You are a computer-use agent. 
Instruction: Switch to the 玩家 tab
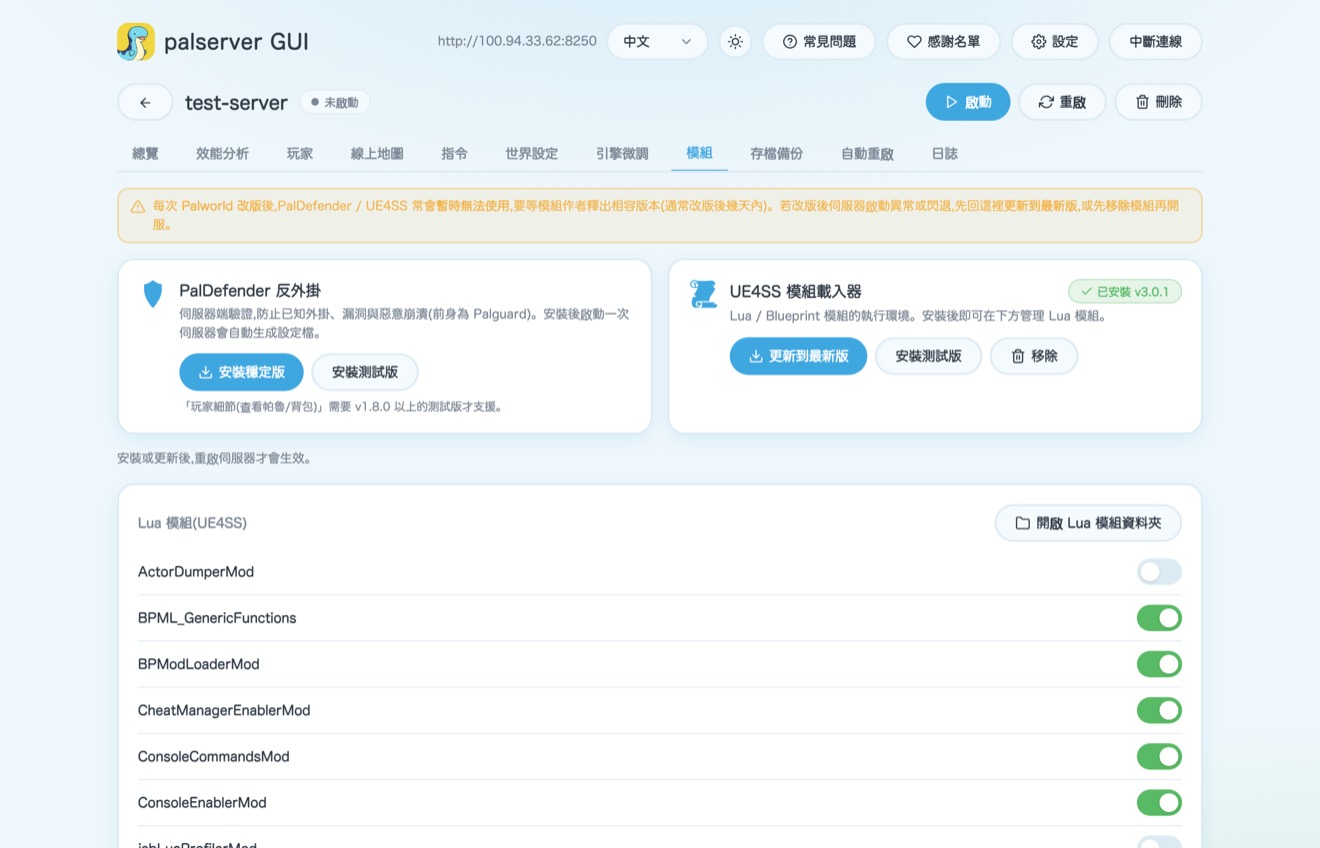[299, 153]
